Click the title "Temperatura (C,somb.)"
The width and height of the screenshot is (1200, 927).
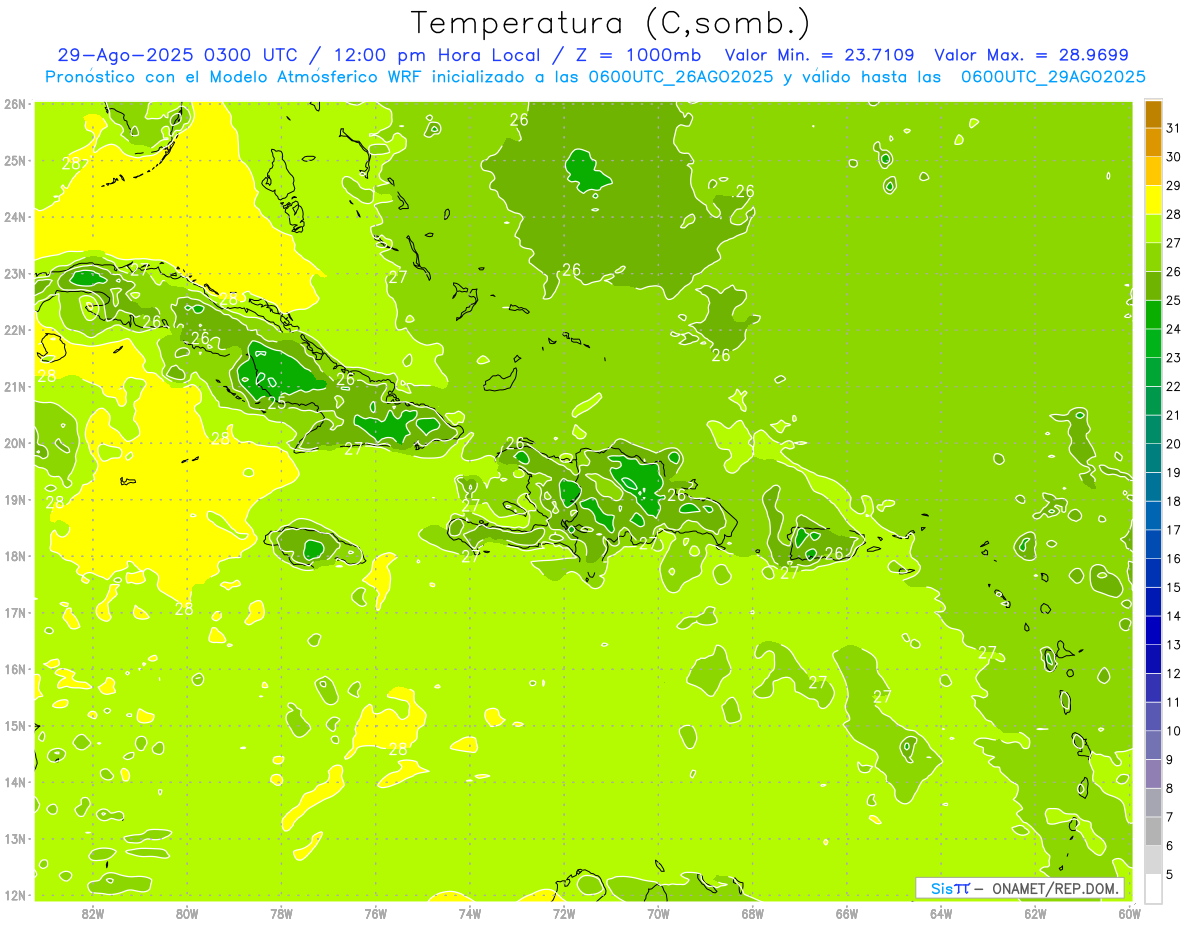pos(611,23)
